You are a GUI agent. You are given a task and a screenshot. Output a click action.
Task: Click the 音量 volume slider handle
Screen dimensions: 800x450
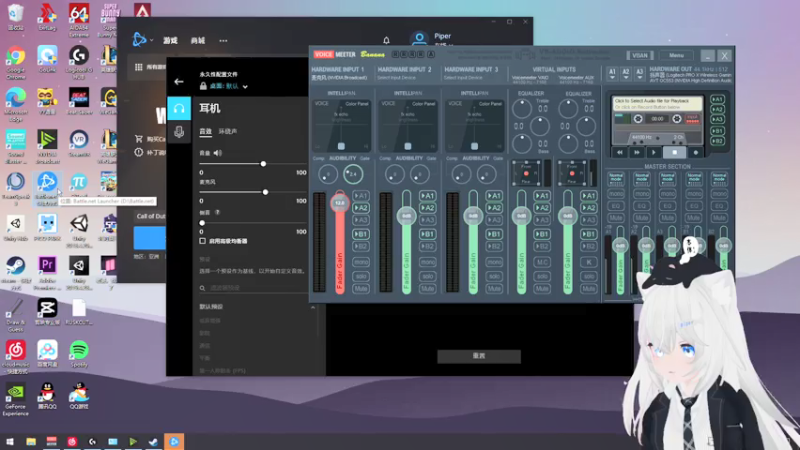pos(263,164)
